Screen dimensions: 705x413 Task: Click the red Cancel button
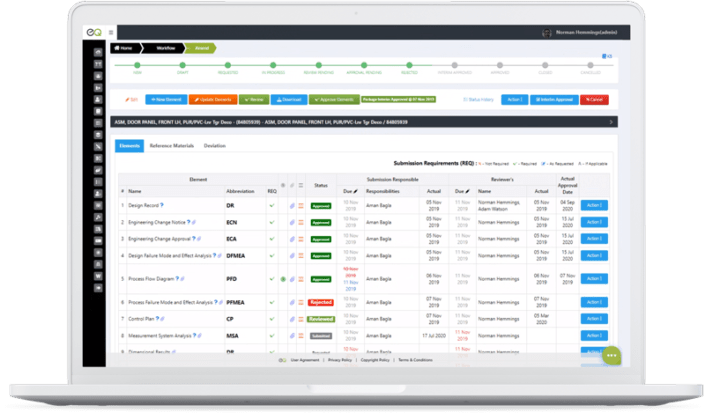click(x=594, y=99)
